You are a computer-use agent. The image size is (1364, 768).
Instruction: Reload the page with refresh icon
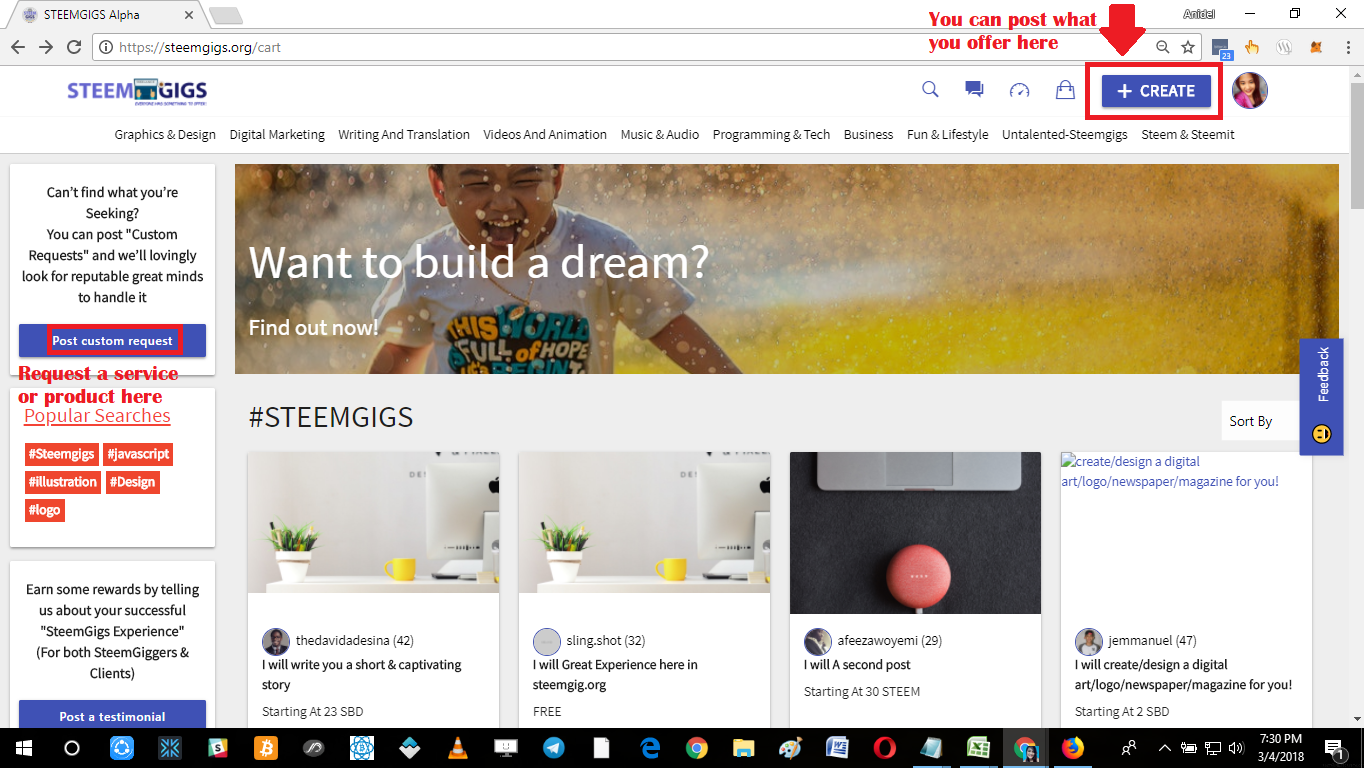pos(73,47)
